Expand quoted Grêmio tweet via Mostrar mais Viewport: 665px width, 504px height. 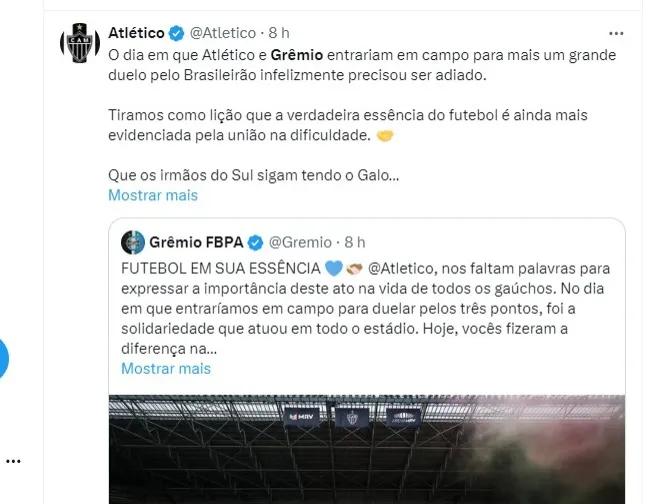[166, 369]
